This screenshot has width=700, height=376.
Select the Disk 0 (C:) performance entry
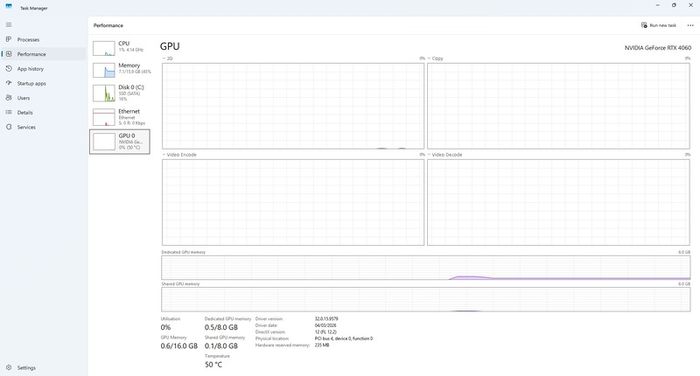(x=120, y=93)
